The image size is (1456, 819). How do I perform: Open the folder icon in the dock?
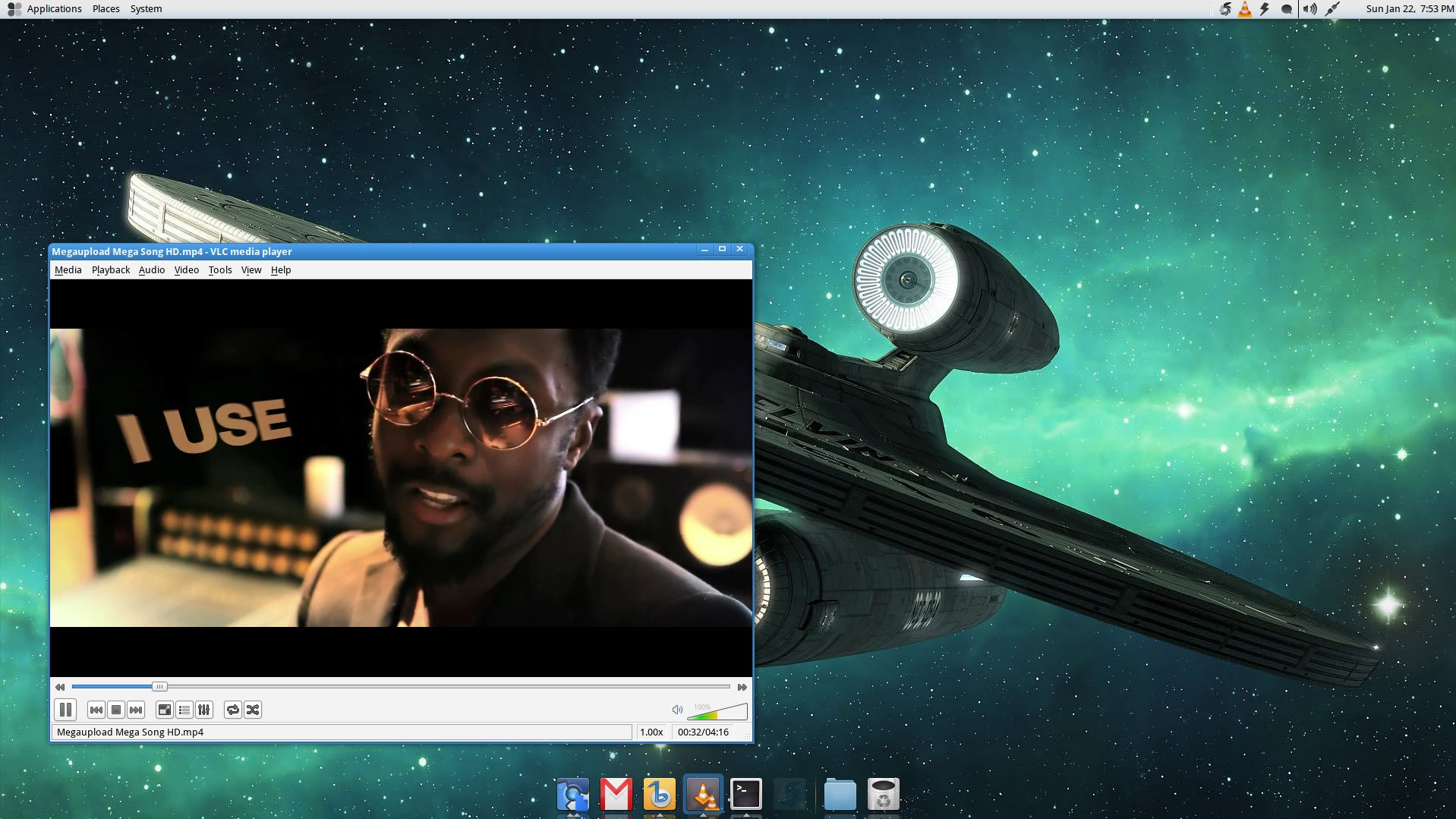[x=840, y=795]
